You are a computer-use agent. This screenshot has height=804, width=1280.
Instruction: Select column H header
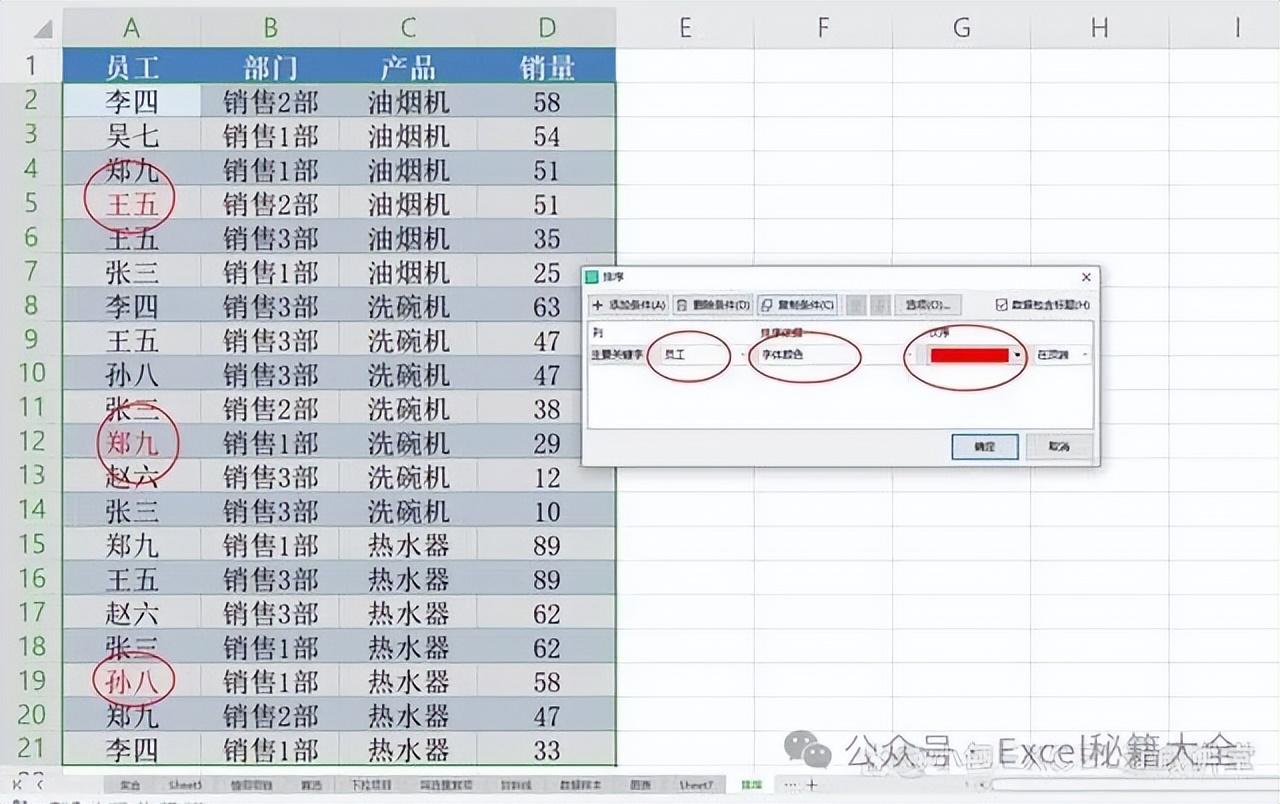click(1099, 28)
